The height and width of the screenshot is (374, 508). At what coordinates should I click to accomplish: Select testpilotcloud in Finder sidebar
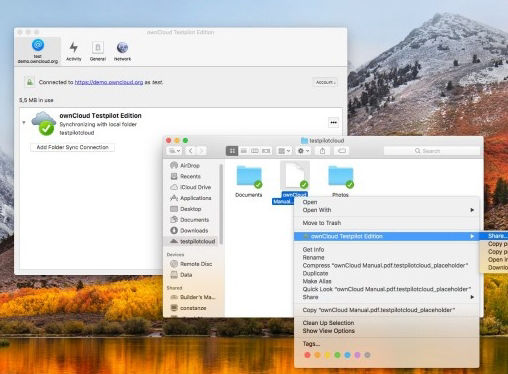point(192,241)
